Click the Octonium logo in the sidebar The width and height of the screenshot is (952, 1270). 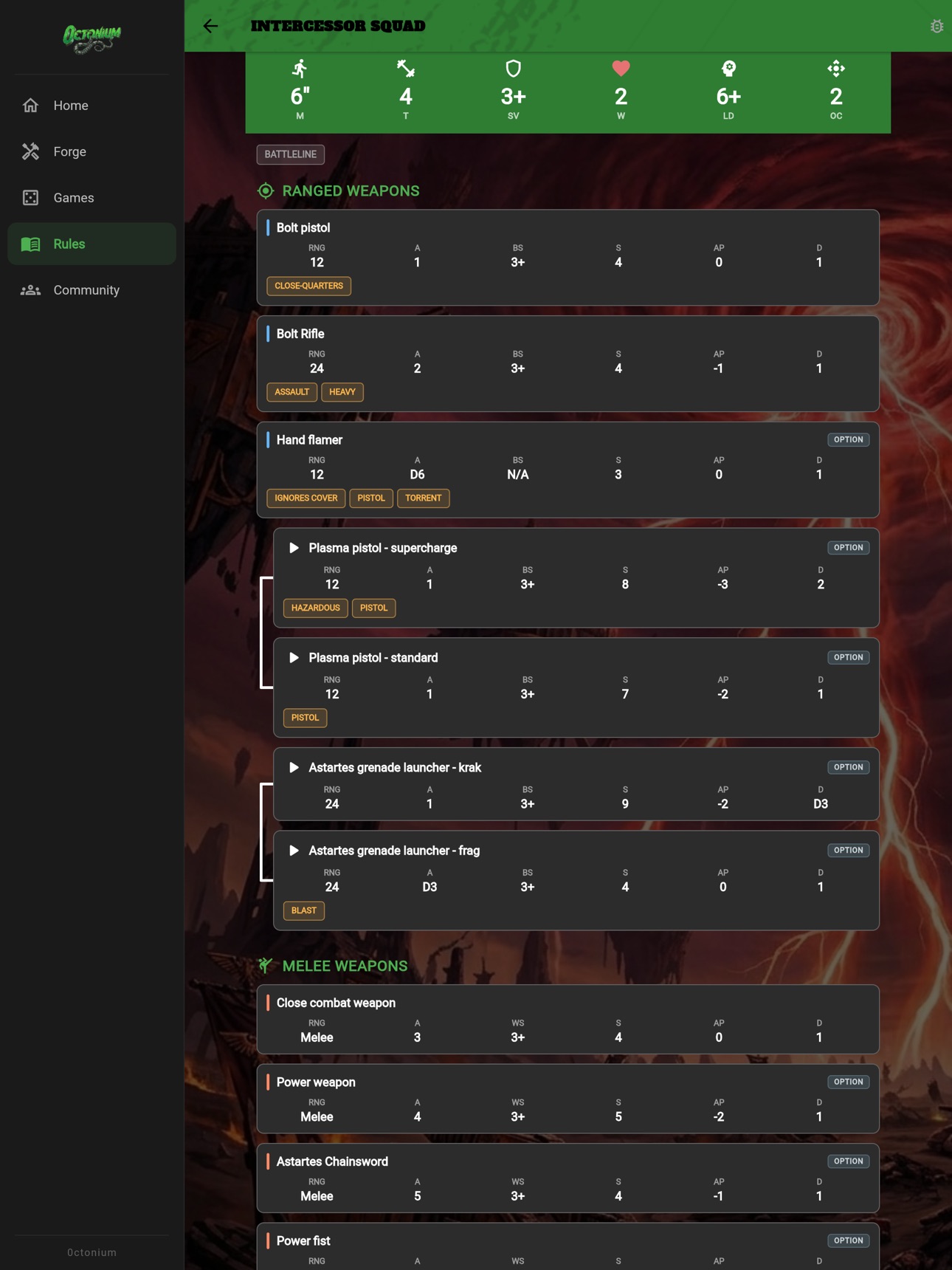(x=92, y=38)
